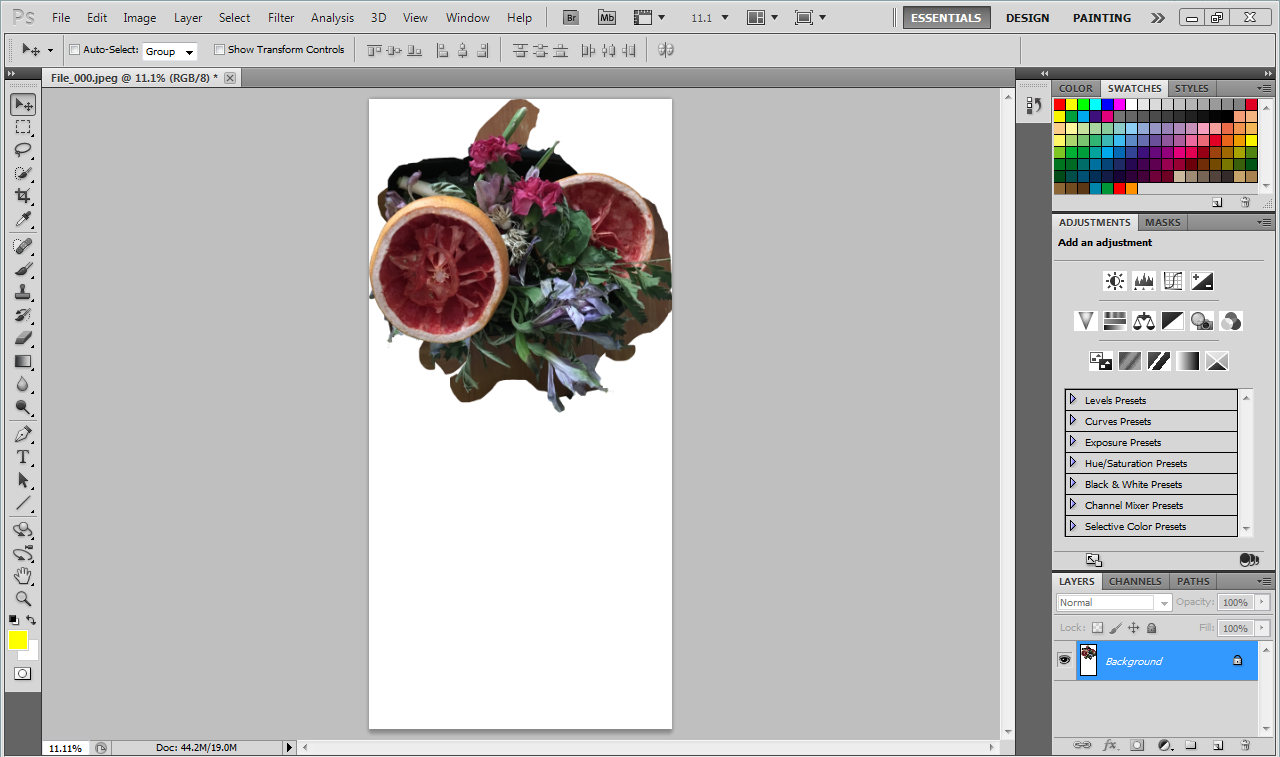
Task: Expand Channel Mixer Presets list
Action: [x=1073, y=504]
